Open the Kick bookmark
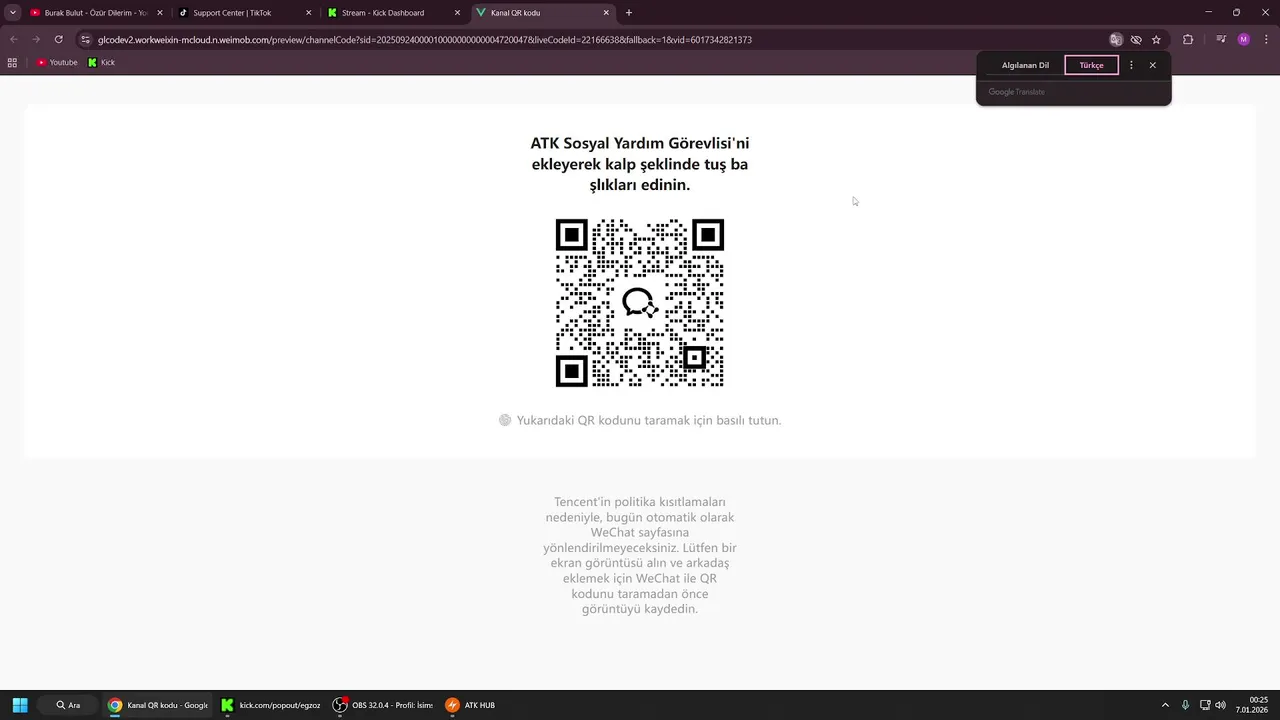 point(101,62)
